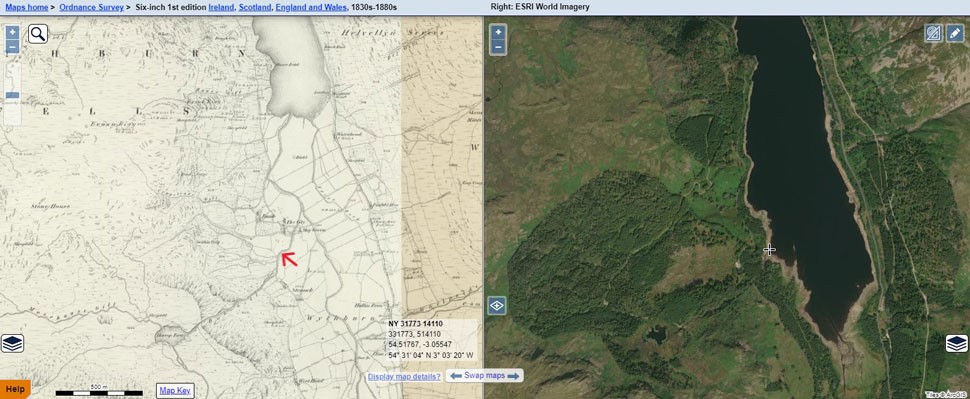
Task: Zoom in on the left historic map
Action: click(12, 32)
